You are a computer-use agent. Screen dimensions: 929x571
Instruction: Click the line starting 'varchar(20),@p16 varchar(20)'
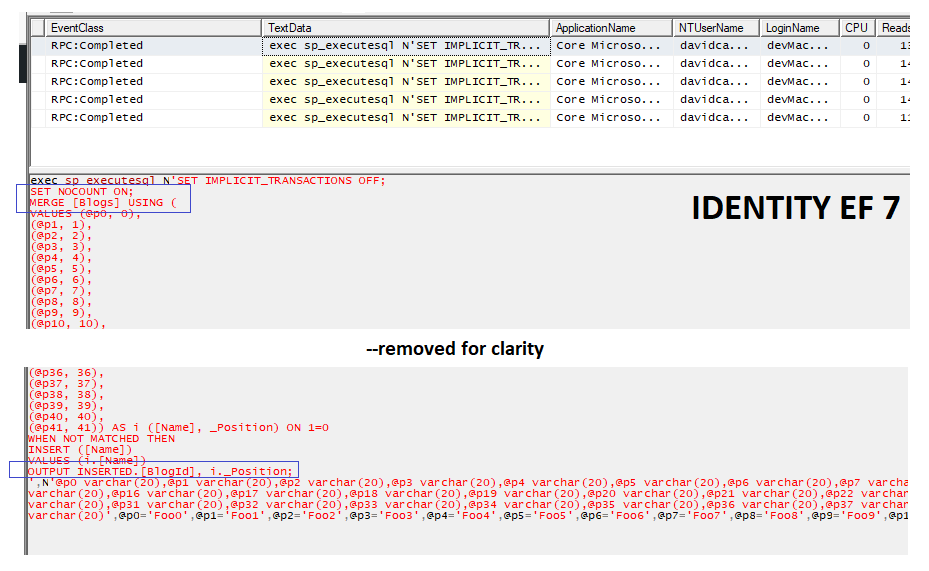(468, 493)
